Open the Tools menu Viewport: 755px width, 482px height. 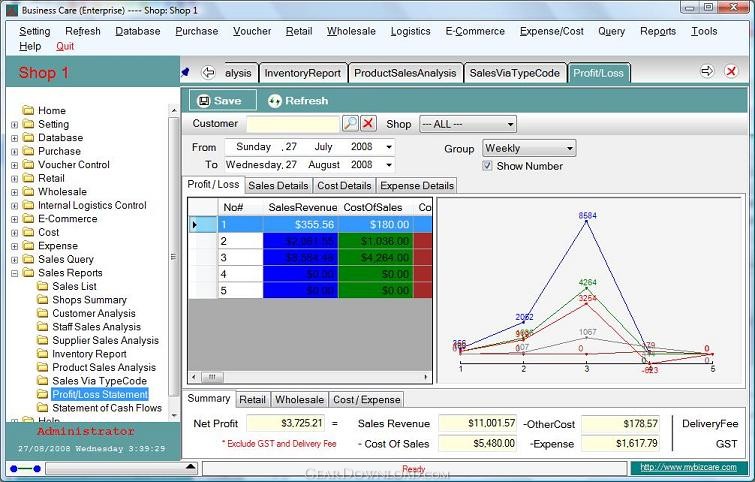coord(704,31)
